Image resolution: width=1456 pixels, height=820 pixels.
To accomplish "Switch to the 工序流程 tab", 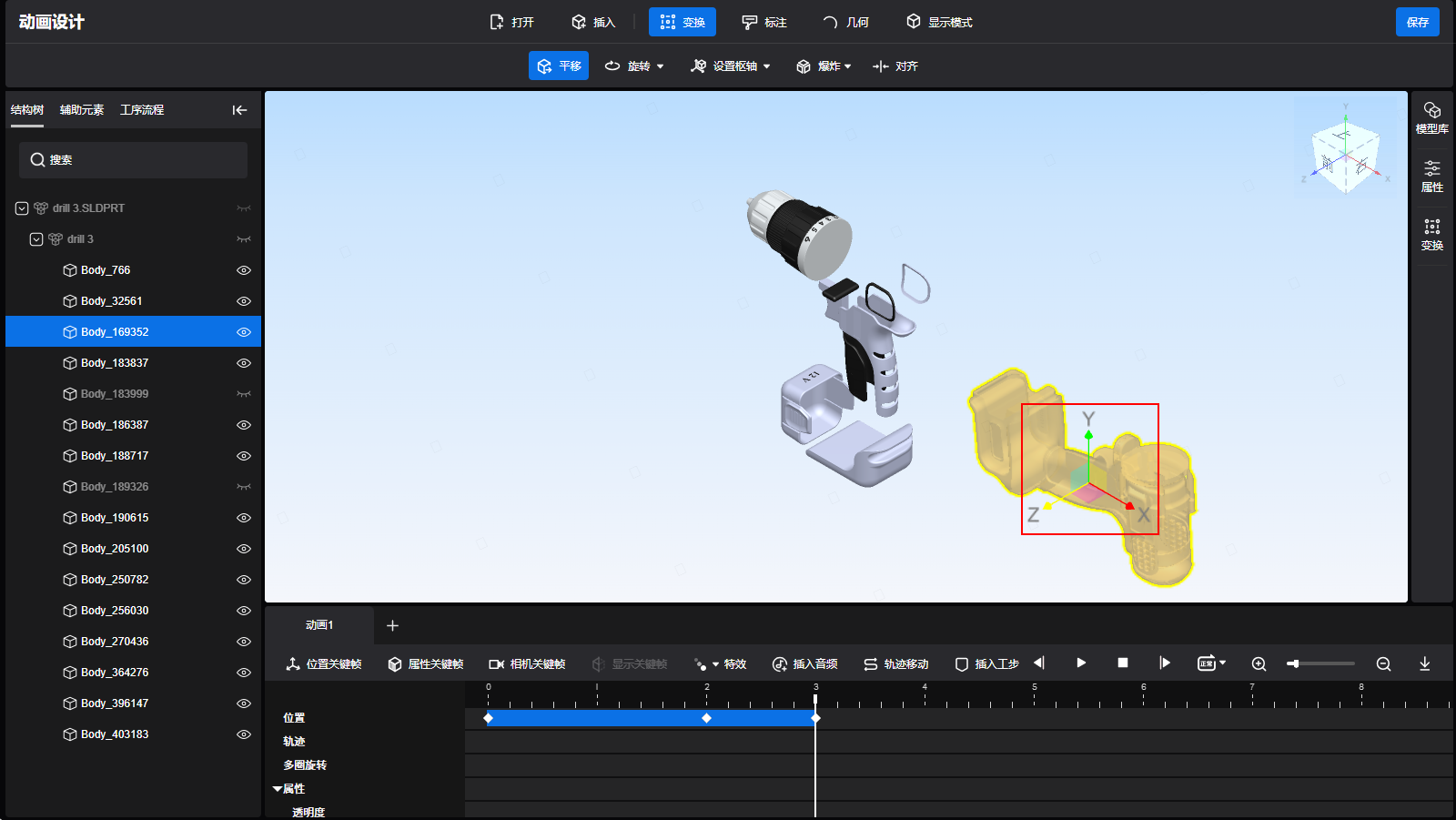I will [x=142, y=109].
